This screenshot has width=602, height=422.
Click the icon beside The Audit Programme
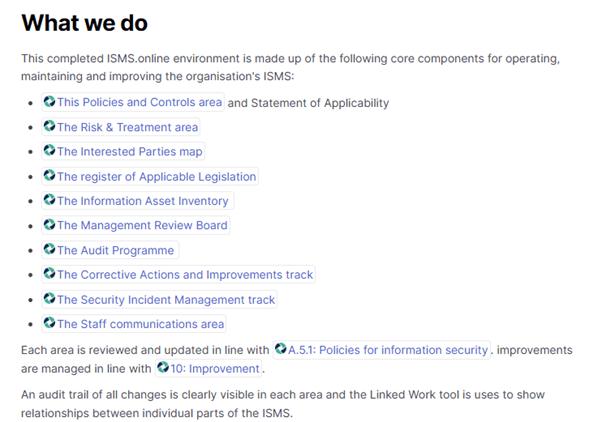[x=50, y=249]
